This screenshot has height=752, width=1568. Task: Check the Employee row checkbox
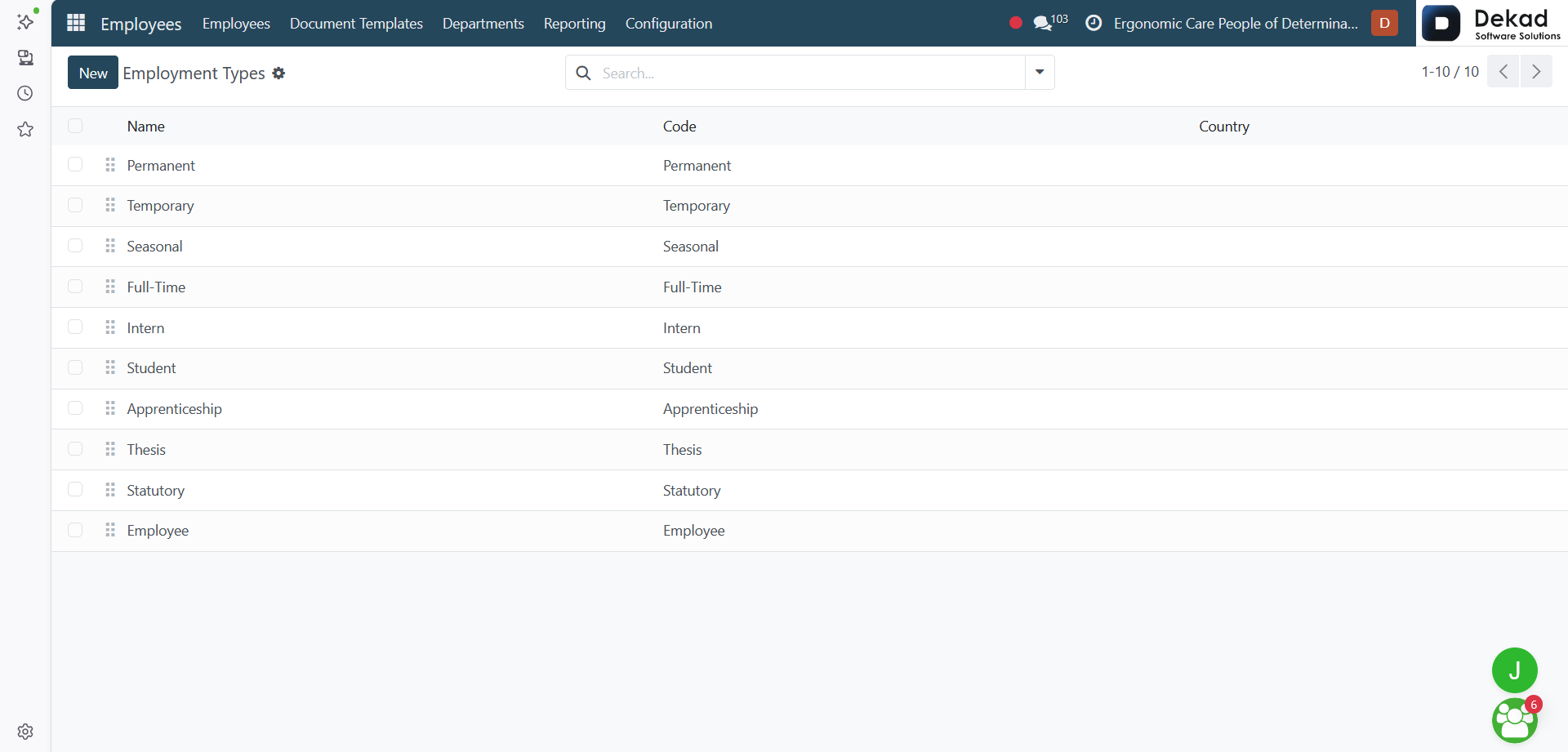pyautogui.click(x=75, y=530)
